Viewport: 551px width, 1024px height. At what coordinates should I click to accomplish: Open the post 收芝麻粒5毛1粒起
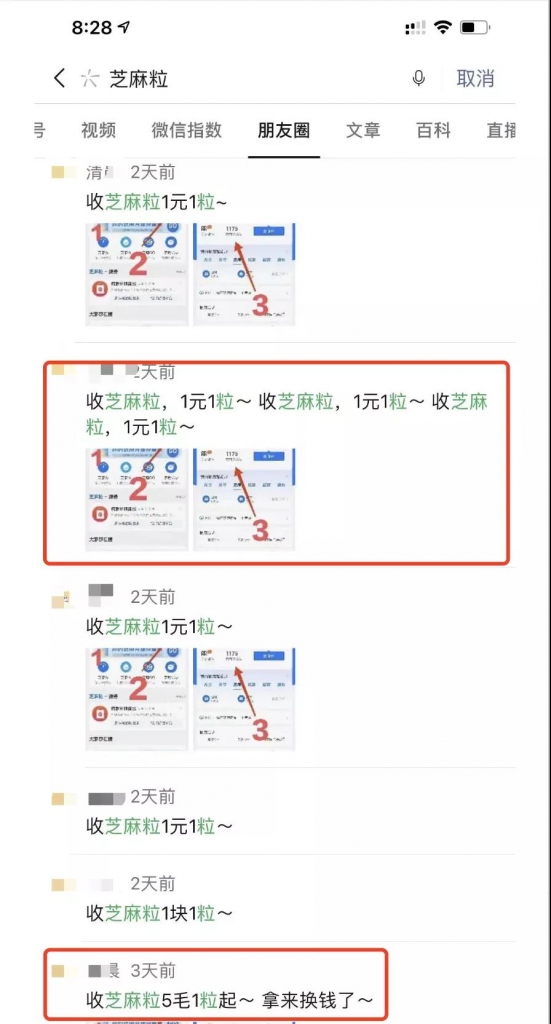(x=230, y=999)
